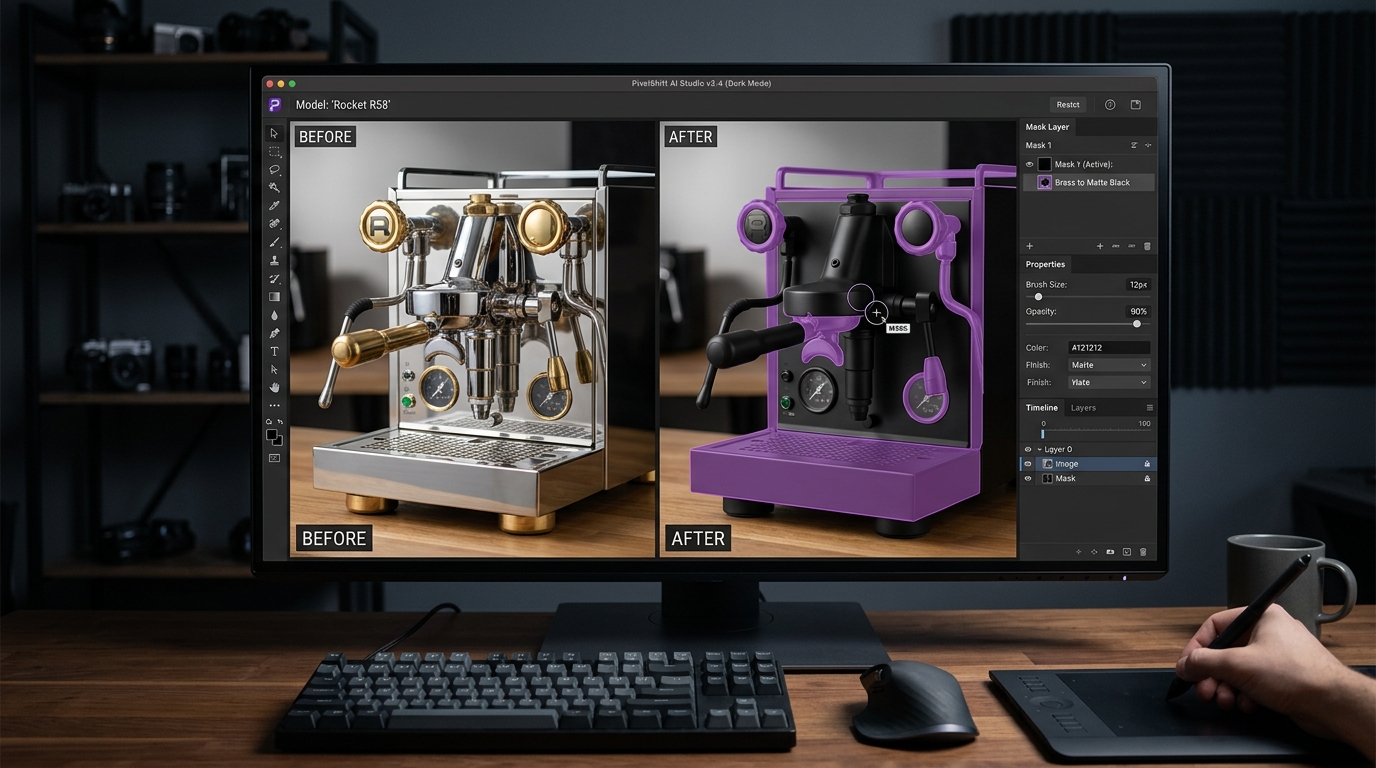Select the arrow Move tool at the top of the toolbar

(x=274, y=133)
